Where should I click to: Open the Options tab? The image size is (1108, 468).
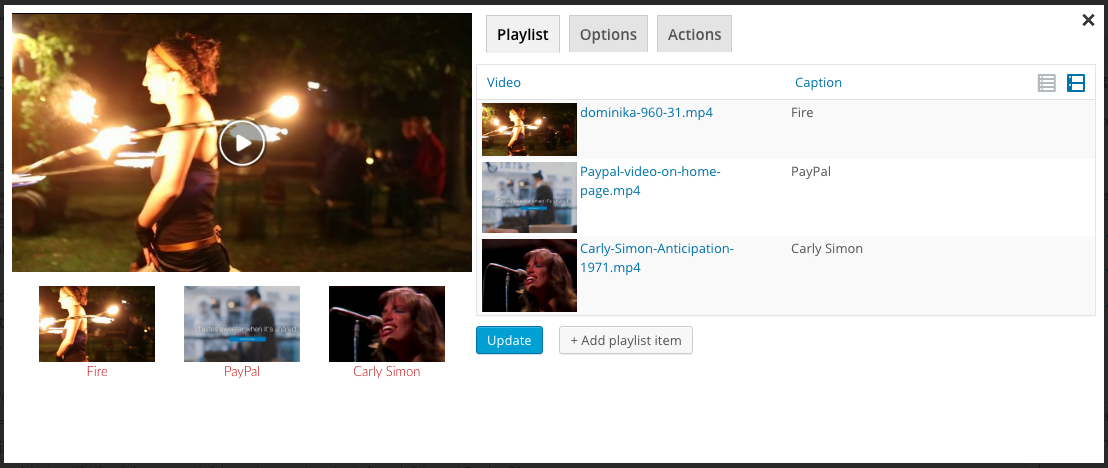point(608,34)
